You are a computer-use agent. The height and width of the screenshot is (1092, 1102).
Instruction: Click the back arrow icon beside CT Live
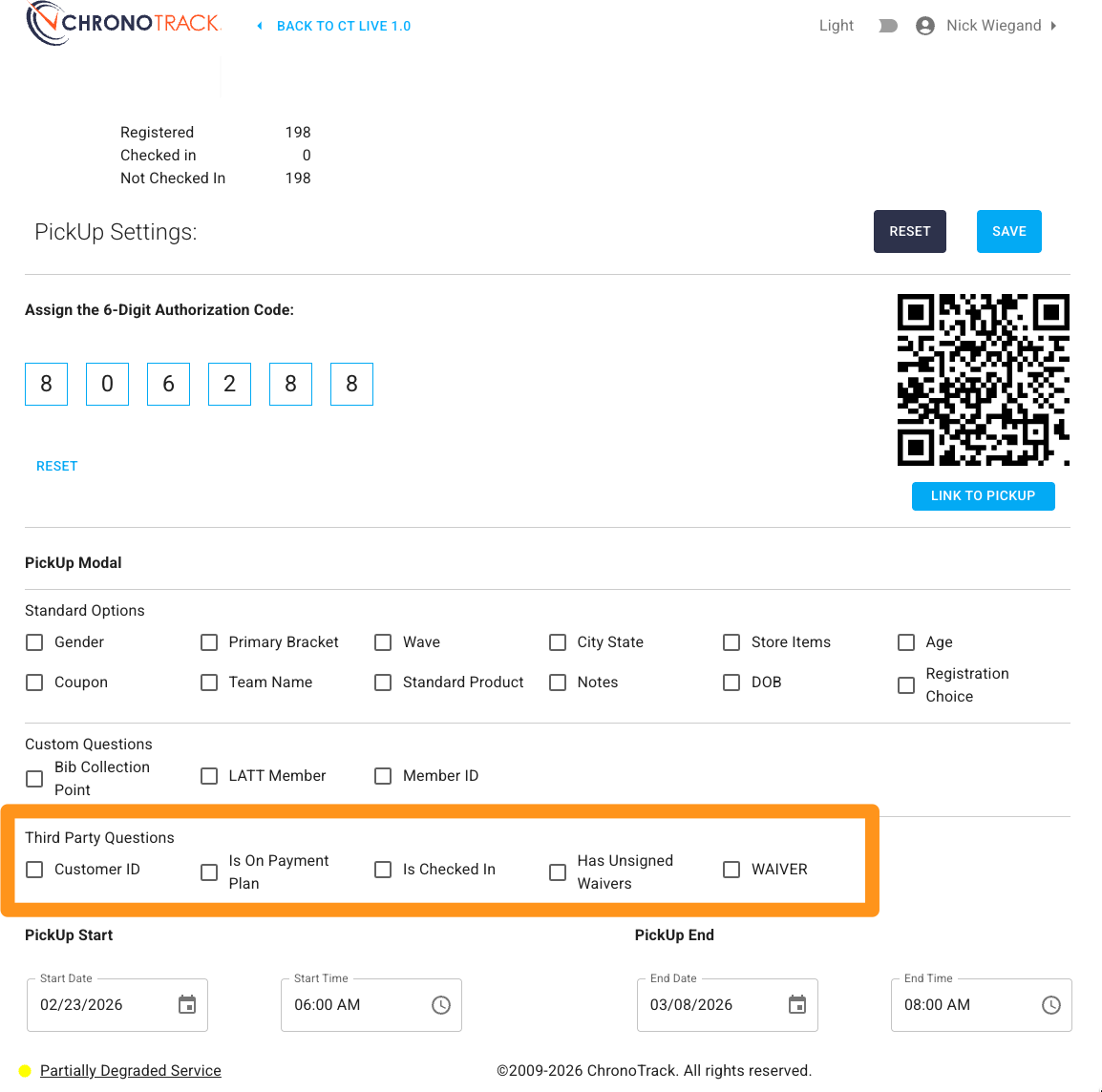[260, 26]
